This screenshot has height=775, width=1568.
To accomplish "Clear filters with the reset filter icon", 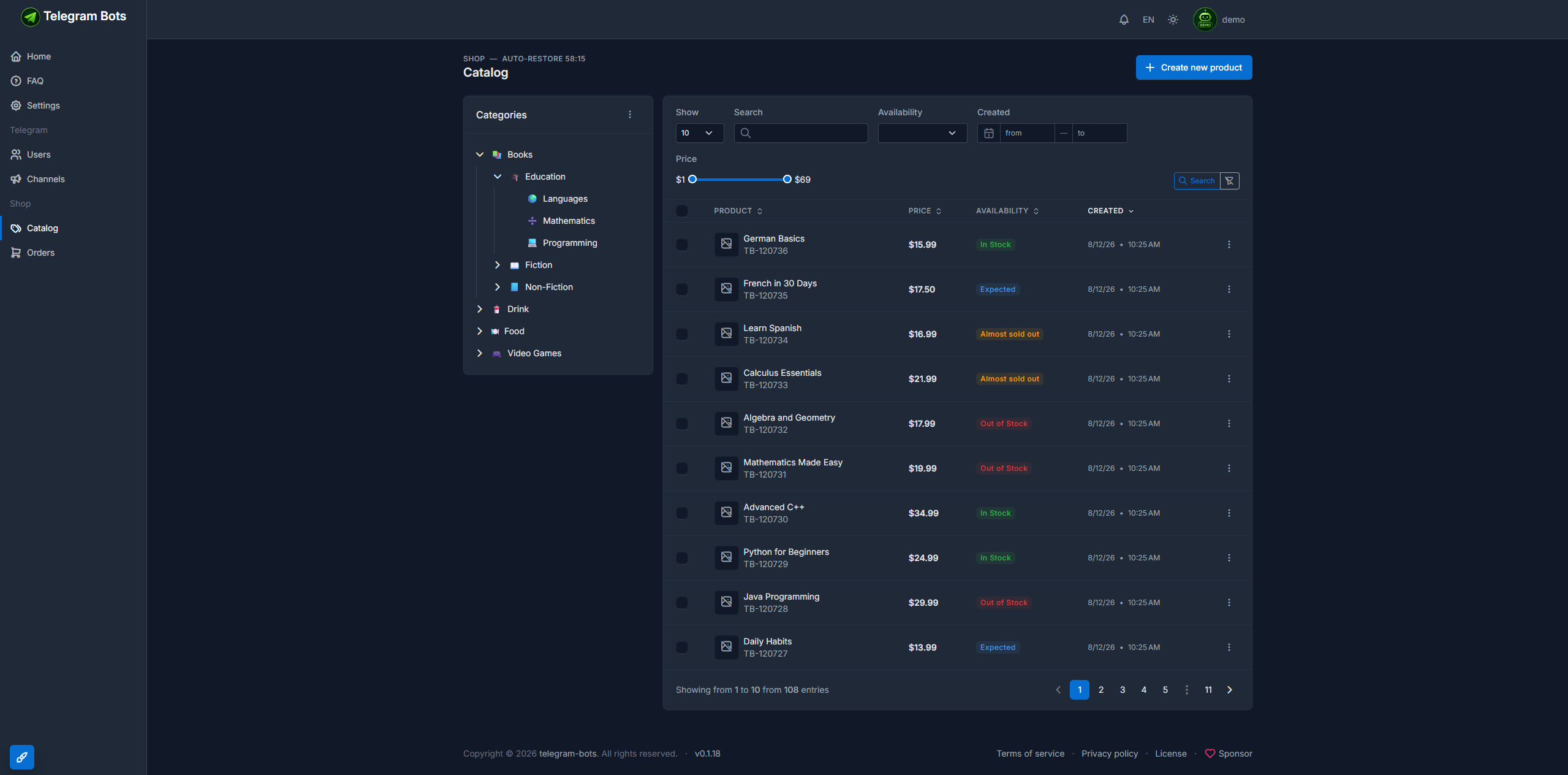I will pyautogui.click(x=1230, y=181).
